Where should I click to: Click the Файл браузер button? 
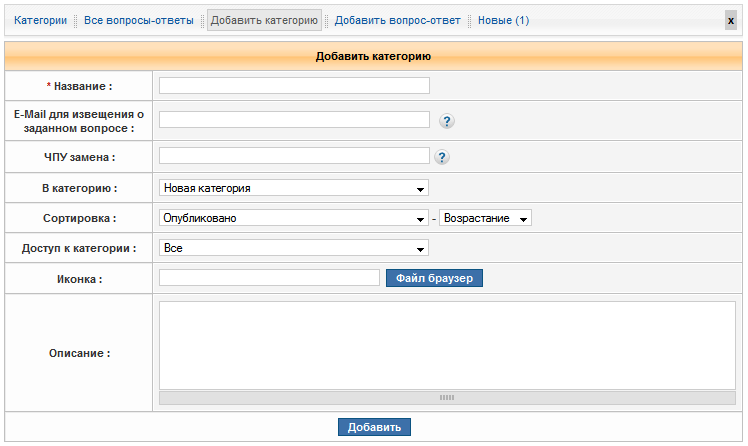click(435, 278)
